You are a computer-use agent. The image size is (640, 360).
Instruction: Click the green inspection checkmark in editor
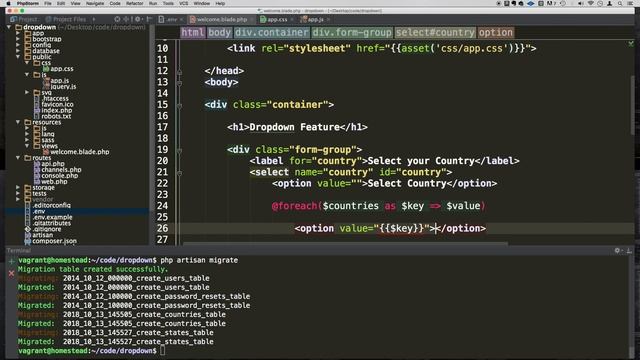[631, 43]
